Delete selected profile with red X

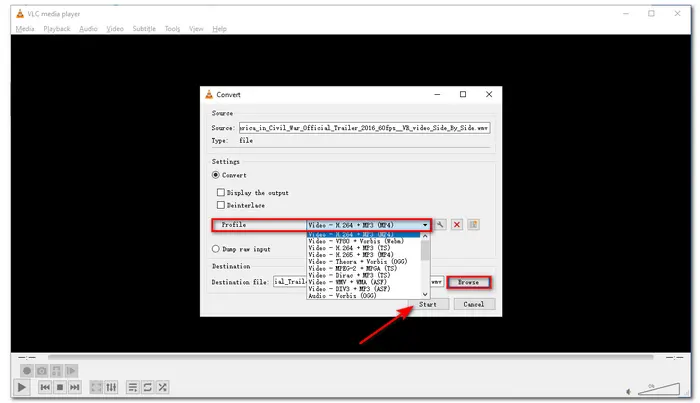click(x=457, y=224)
